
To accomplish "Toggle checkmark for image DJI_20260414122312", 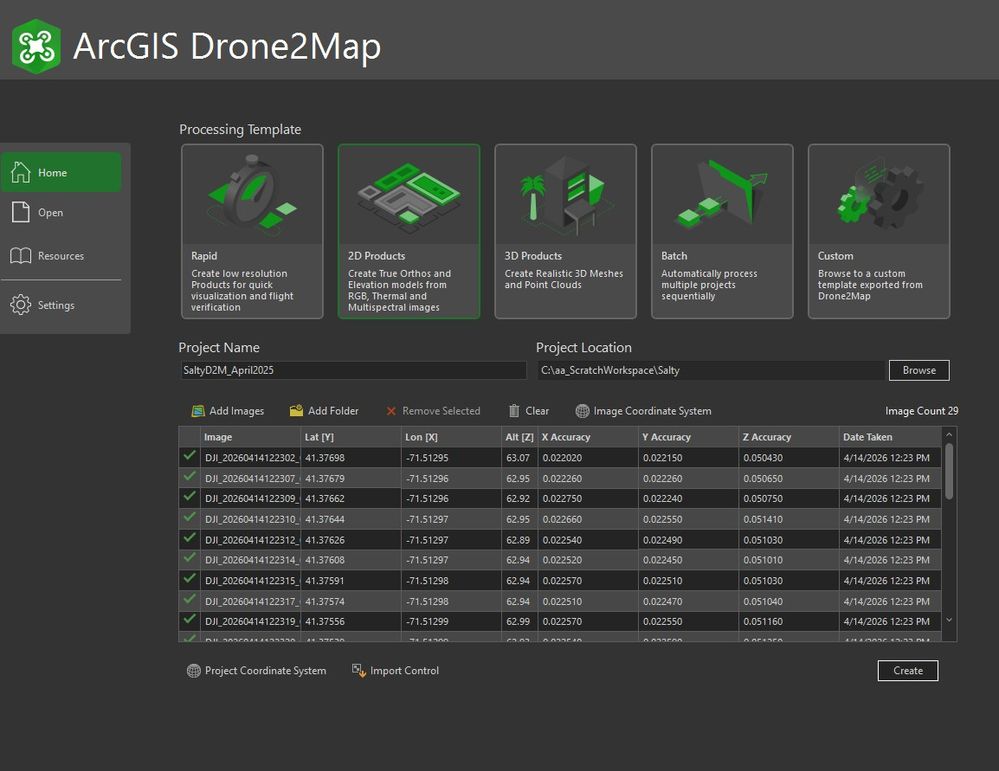I will point(189,538).
